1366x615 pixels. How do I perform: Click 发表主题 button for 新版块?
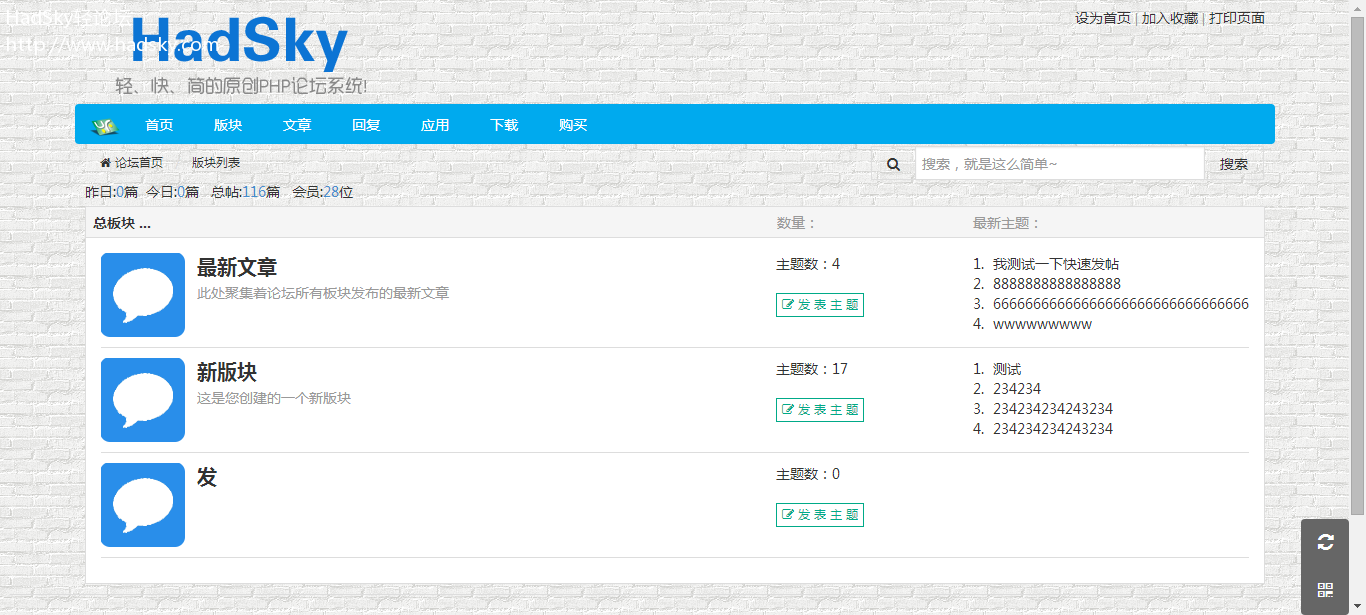point(820,410)
